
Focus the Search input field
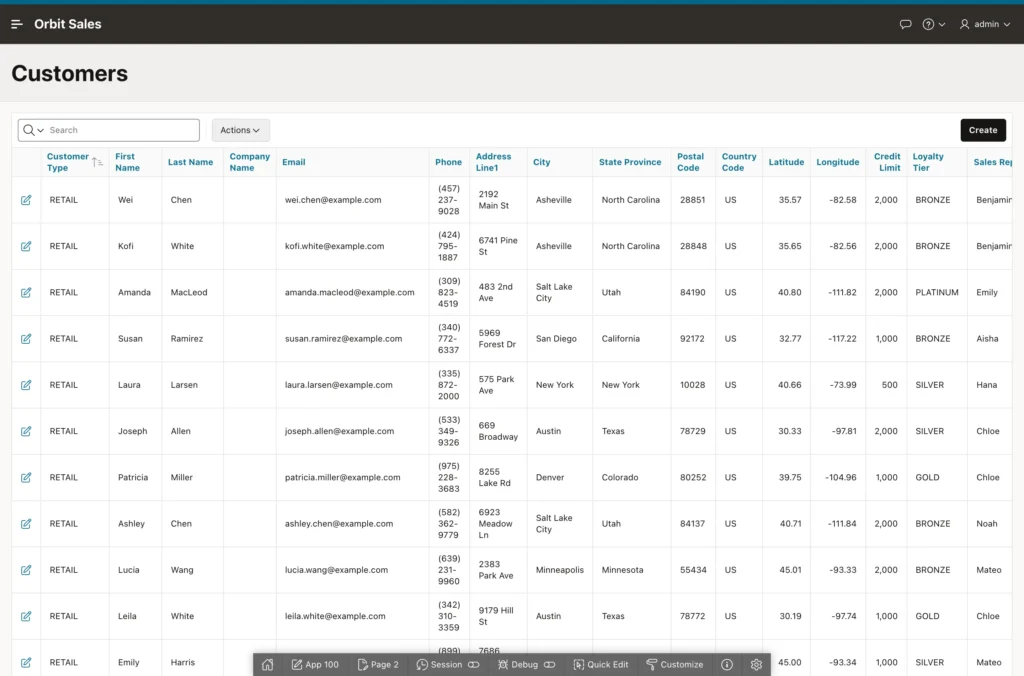click(x=122, y=130)
